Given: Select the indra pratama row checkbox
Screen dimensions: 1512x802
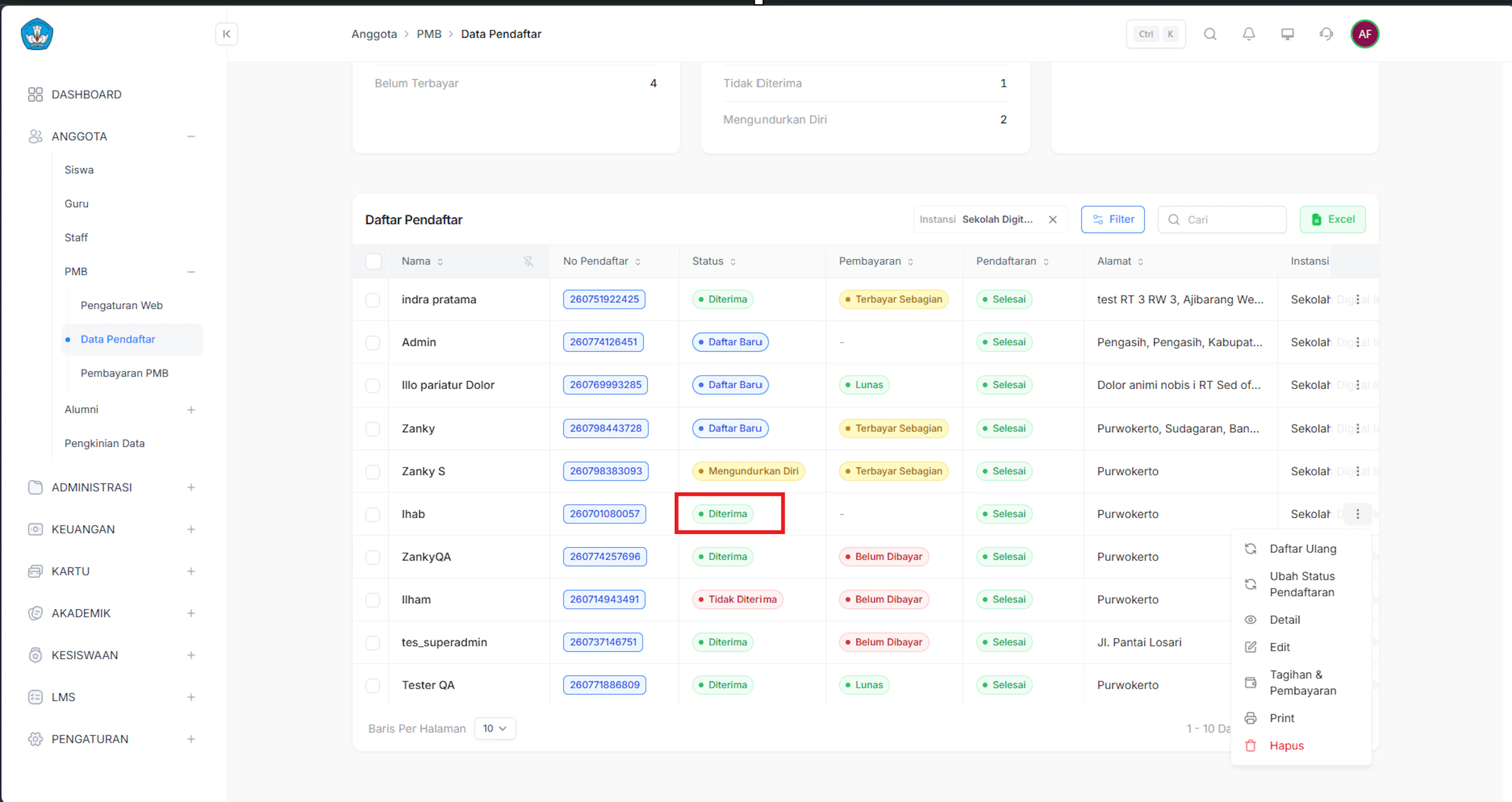Looking at the screenshot, I should [373, 300].
